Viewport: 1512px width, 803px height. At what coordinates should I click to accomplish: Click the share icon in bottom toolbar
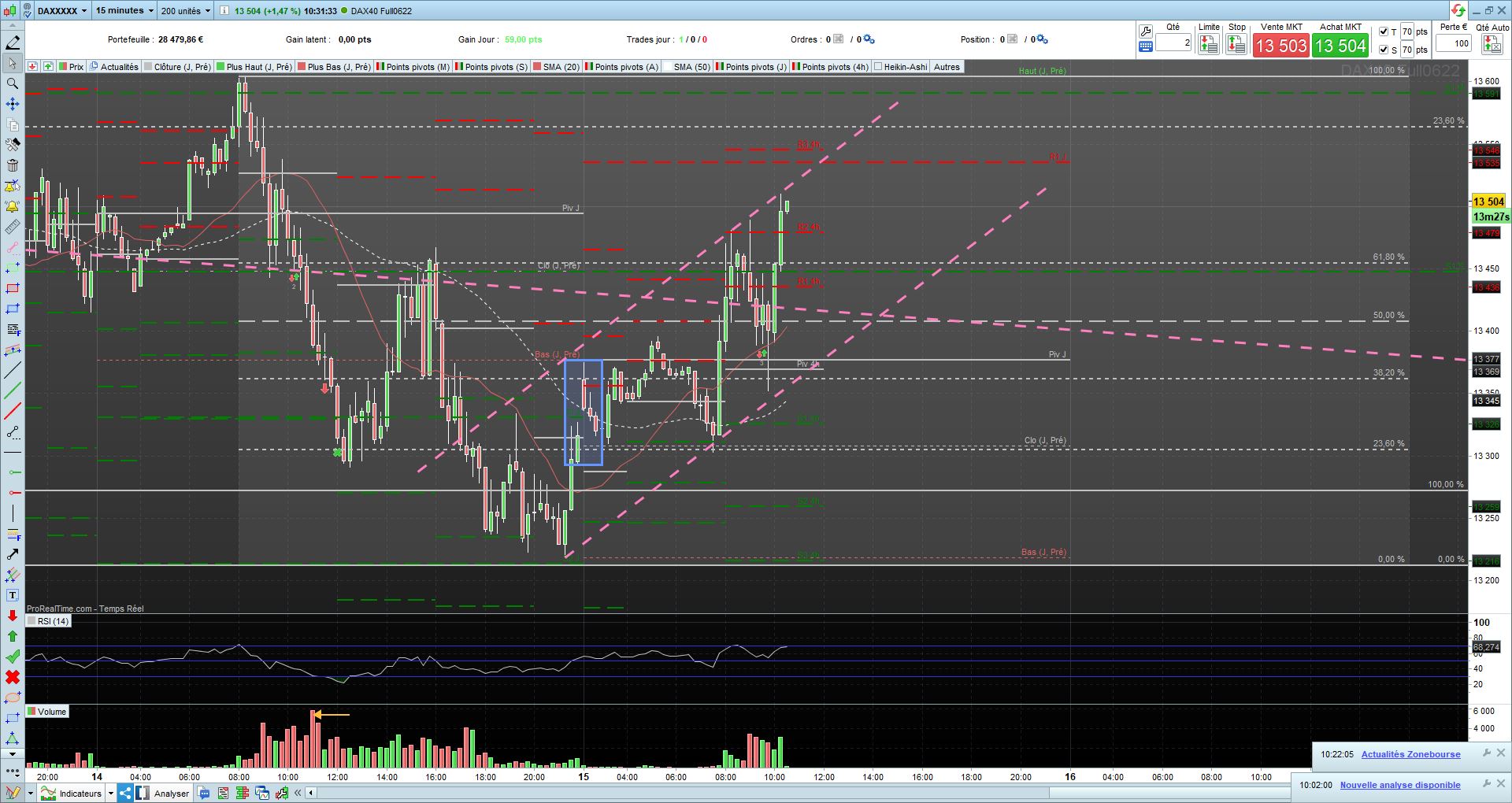(125, 793)
